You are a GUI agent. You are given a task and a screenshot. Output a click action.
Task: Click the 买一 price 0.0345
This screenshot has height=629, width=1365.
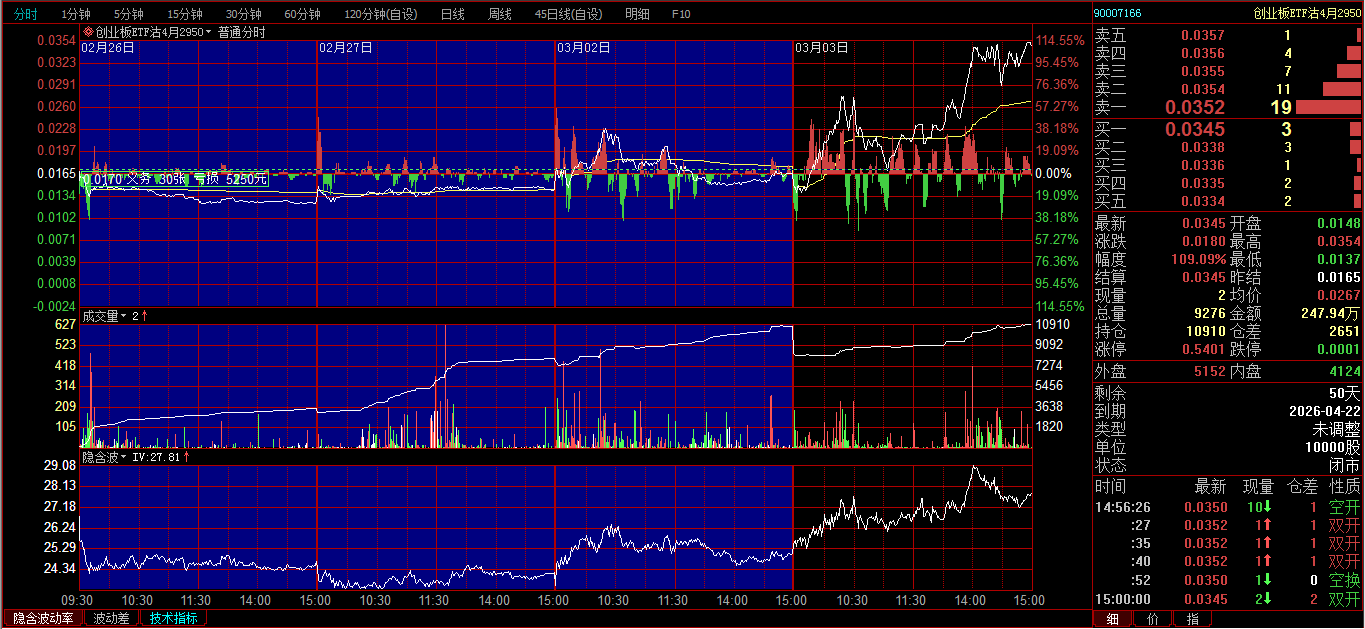click(1195, 129)
